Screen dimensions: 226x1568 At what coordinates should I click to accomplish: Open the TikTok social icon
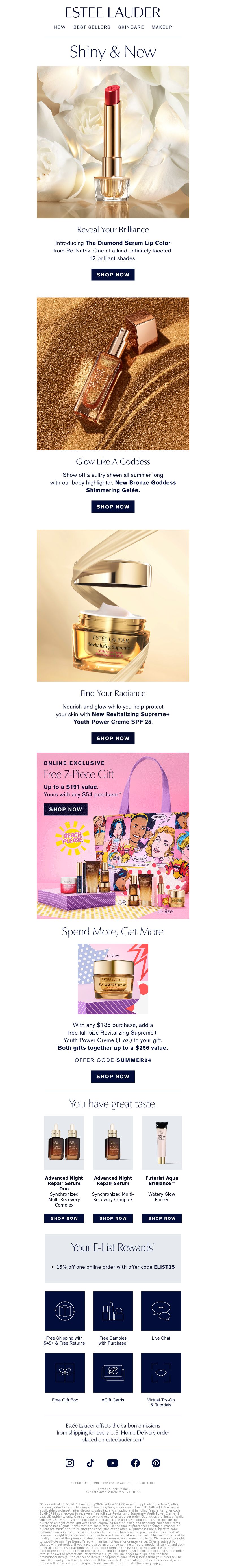click(91, 1463)
